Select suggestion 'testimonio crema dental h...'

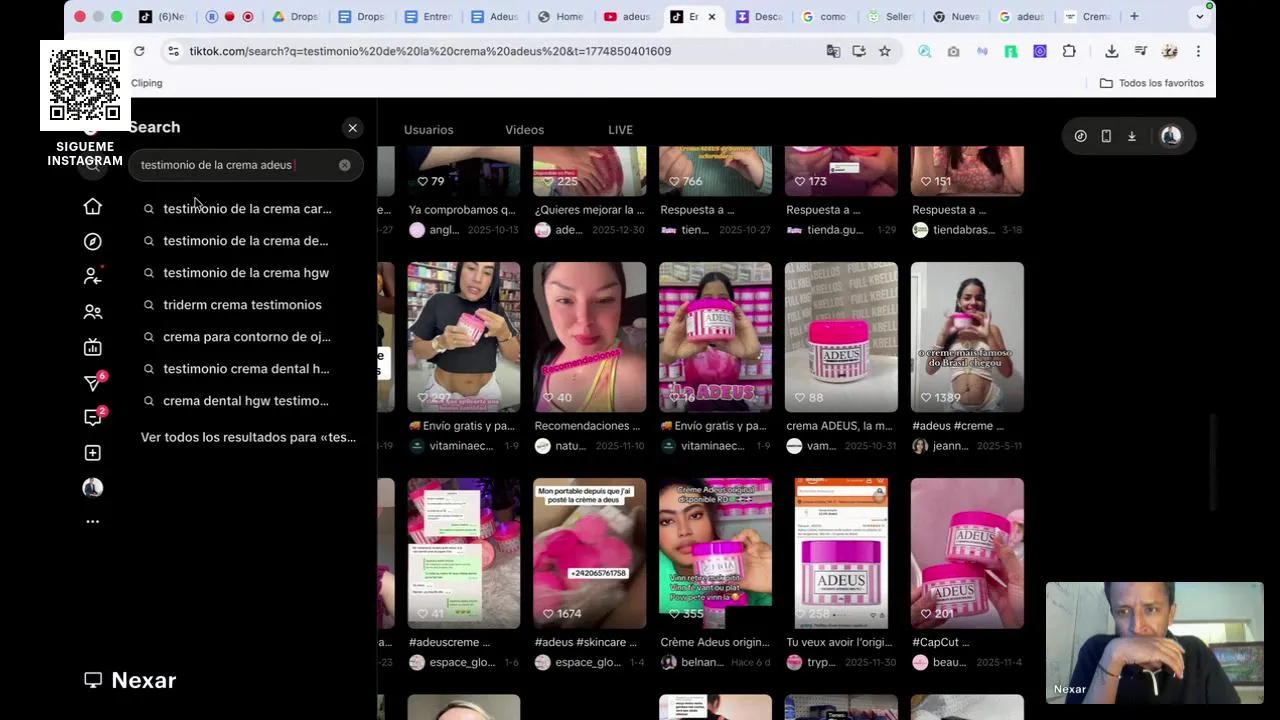coord(246,369)
